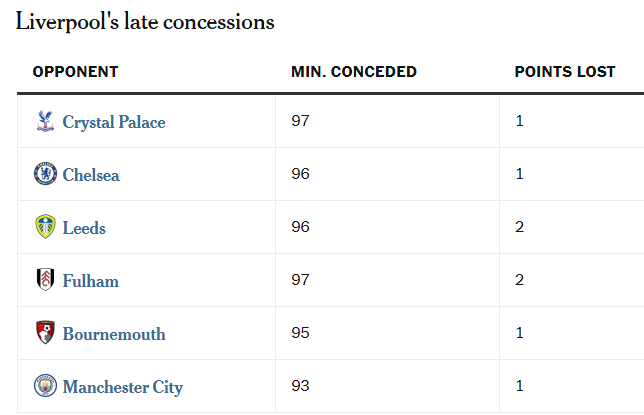Visit the Bournemouth team link

pos(114,334)
